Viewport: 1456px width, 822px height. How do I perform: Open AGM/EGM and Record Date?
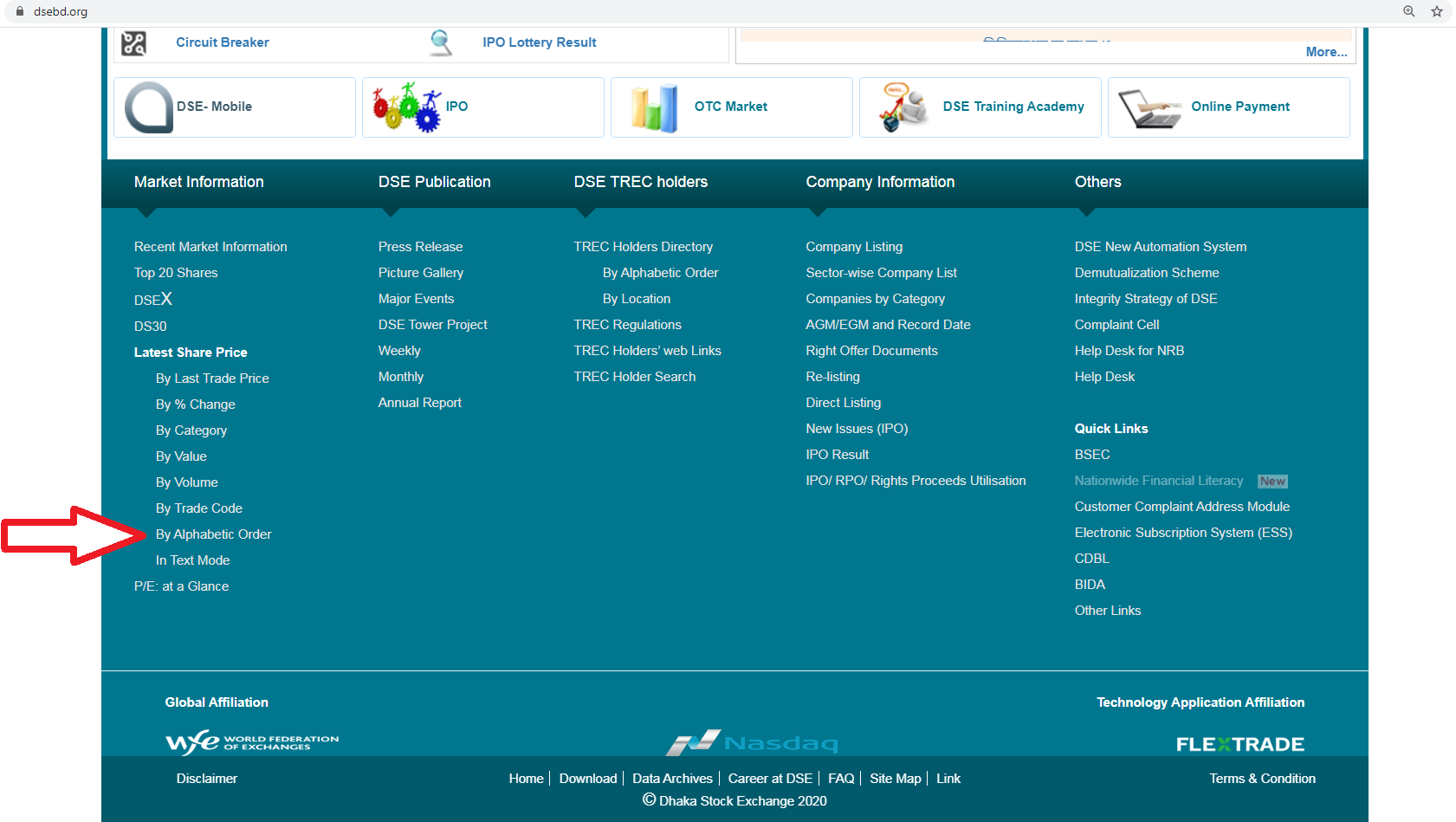889,325
